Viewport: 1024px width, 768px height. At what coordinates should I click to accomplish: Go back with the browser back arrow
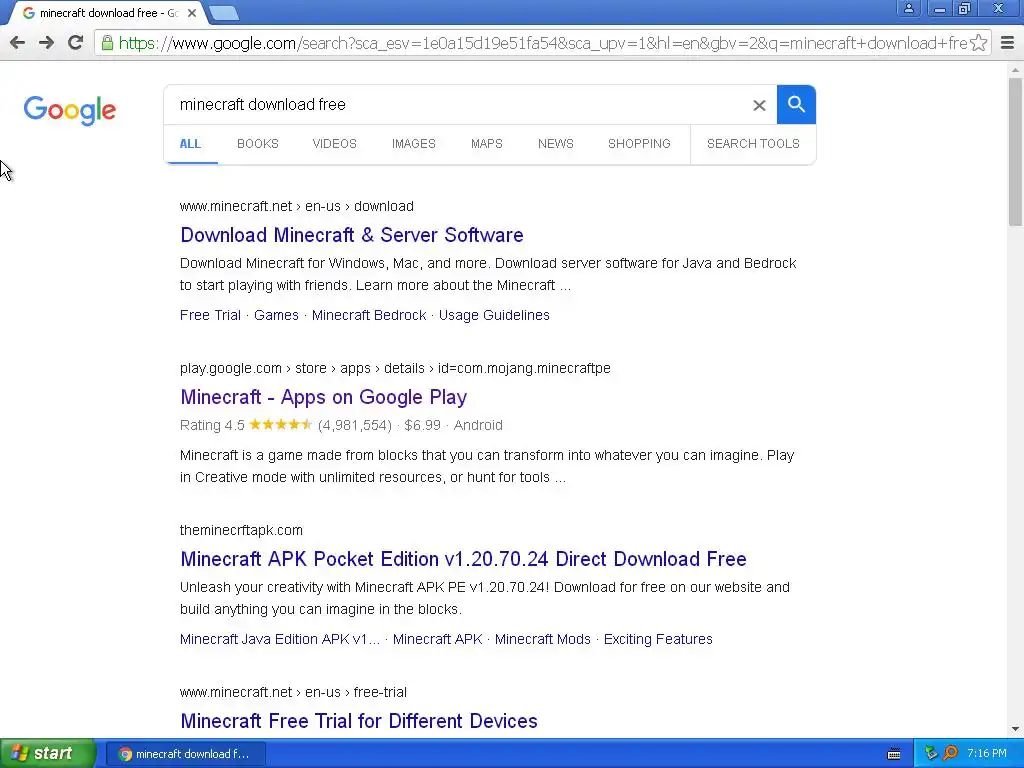[x=18, y=43]
